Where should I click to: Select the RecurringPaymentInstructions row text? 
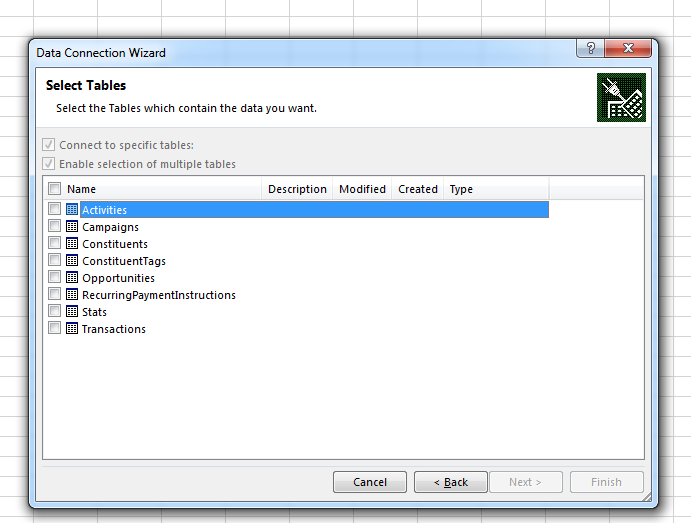click(159, 295)
